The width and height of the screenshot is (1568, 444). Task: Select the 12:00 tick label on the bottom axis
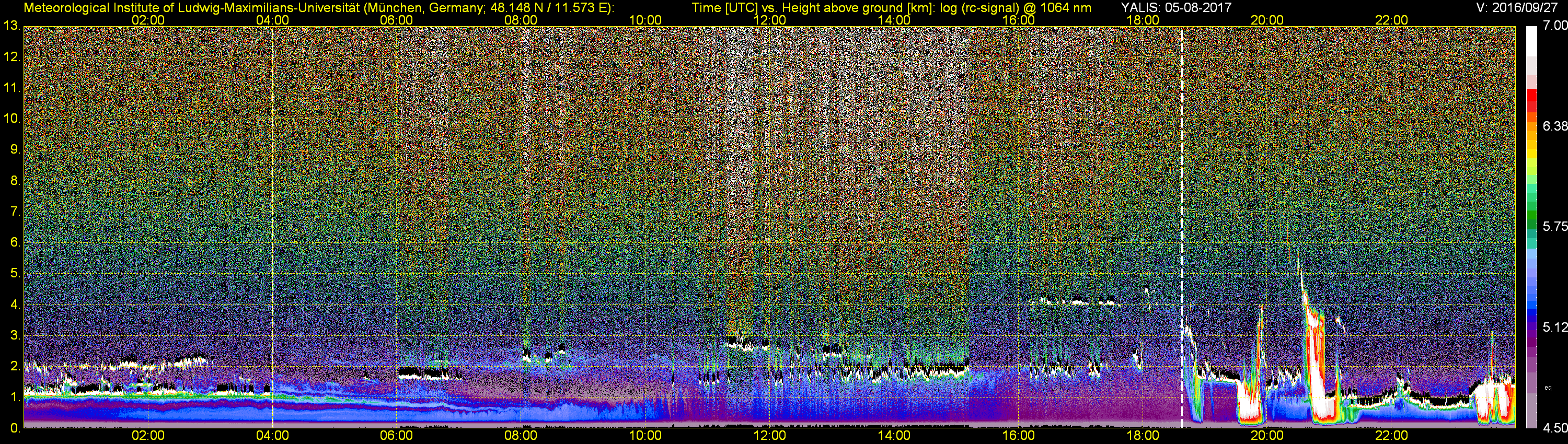coord(769,436)
